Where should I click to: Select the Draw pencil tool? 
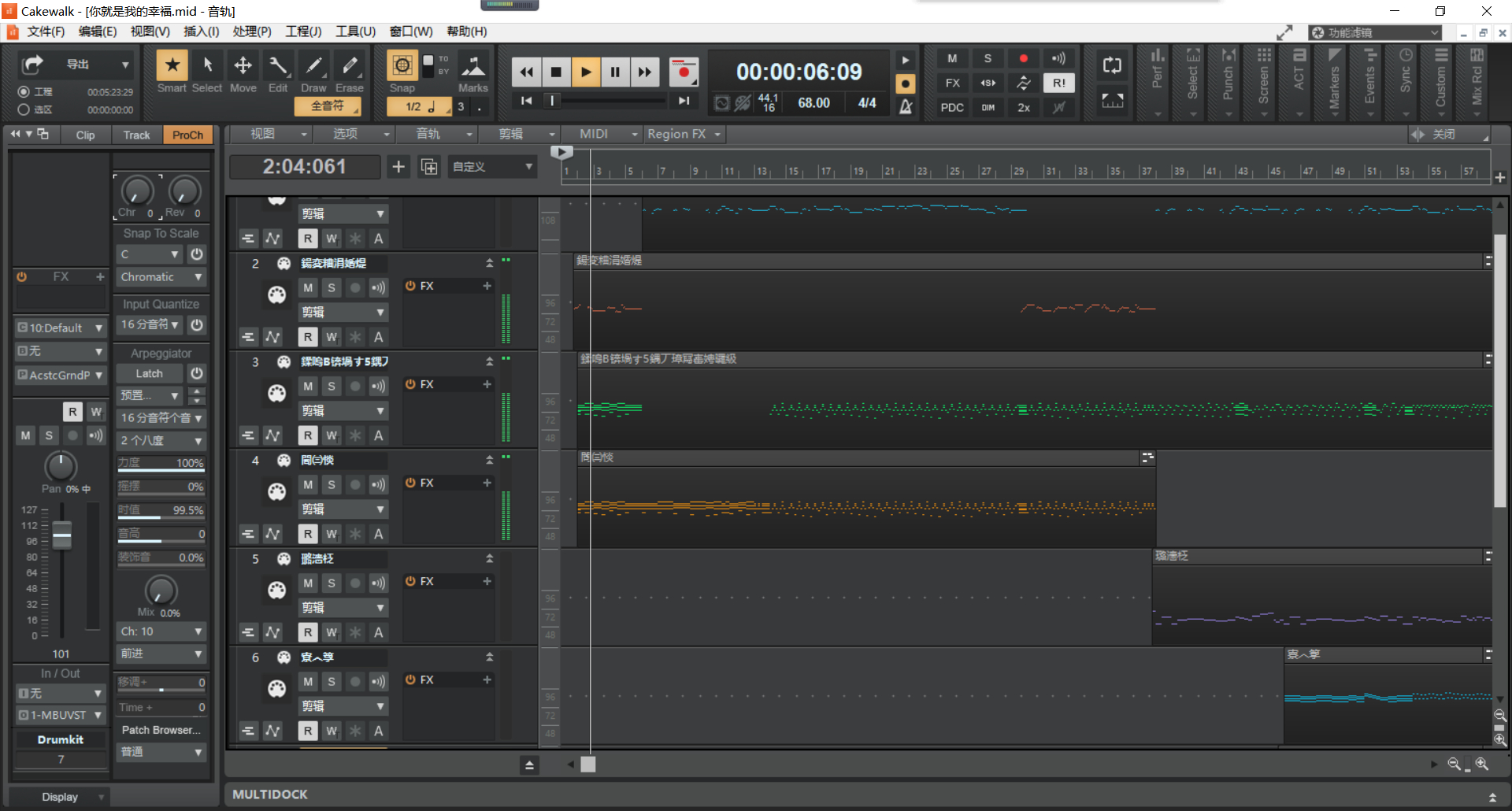pos(313,65)
